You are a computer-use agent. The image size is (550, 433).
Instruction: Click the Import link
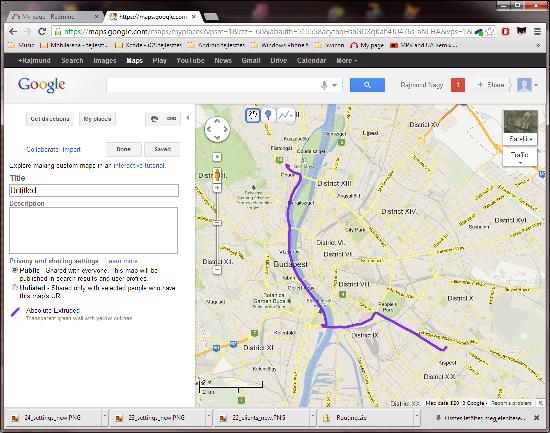point(72,149)
